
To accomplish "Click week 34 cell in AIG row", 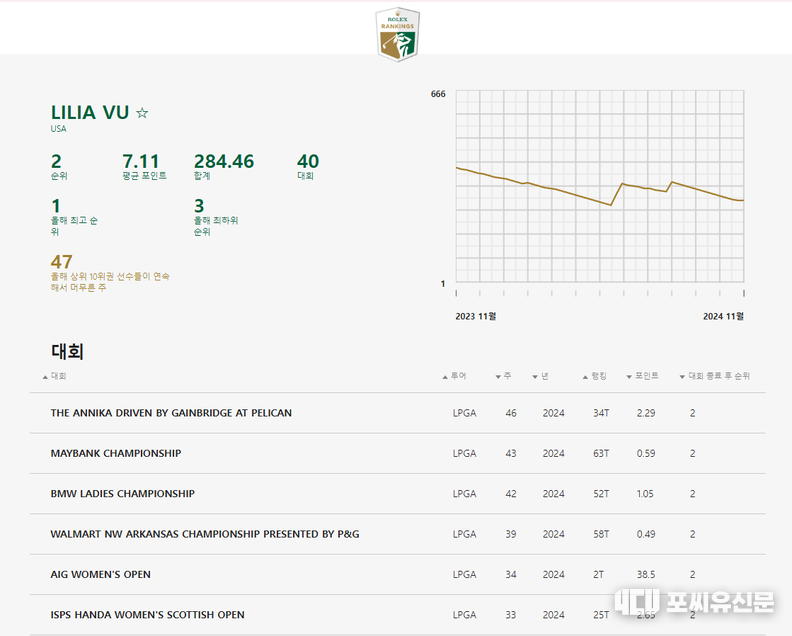I will click(x=511, y=575).
